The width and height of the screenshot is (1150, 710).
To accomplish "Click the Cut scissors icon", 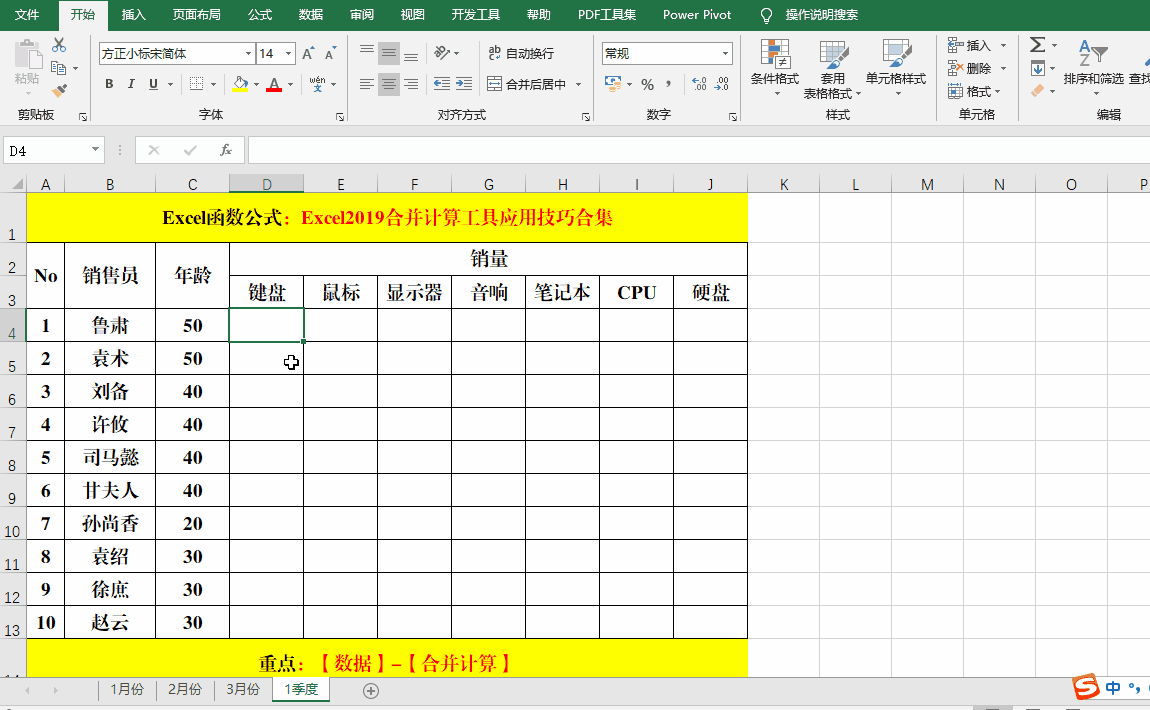I will pos(59,45).
